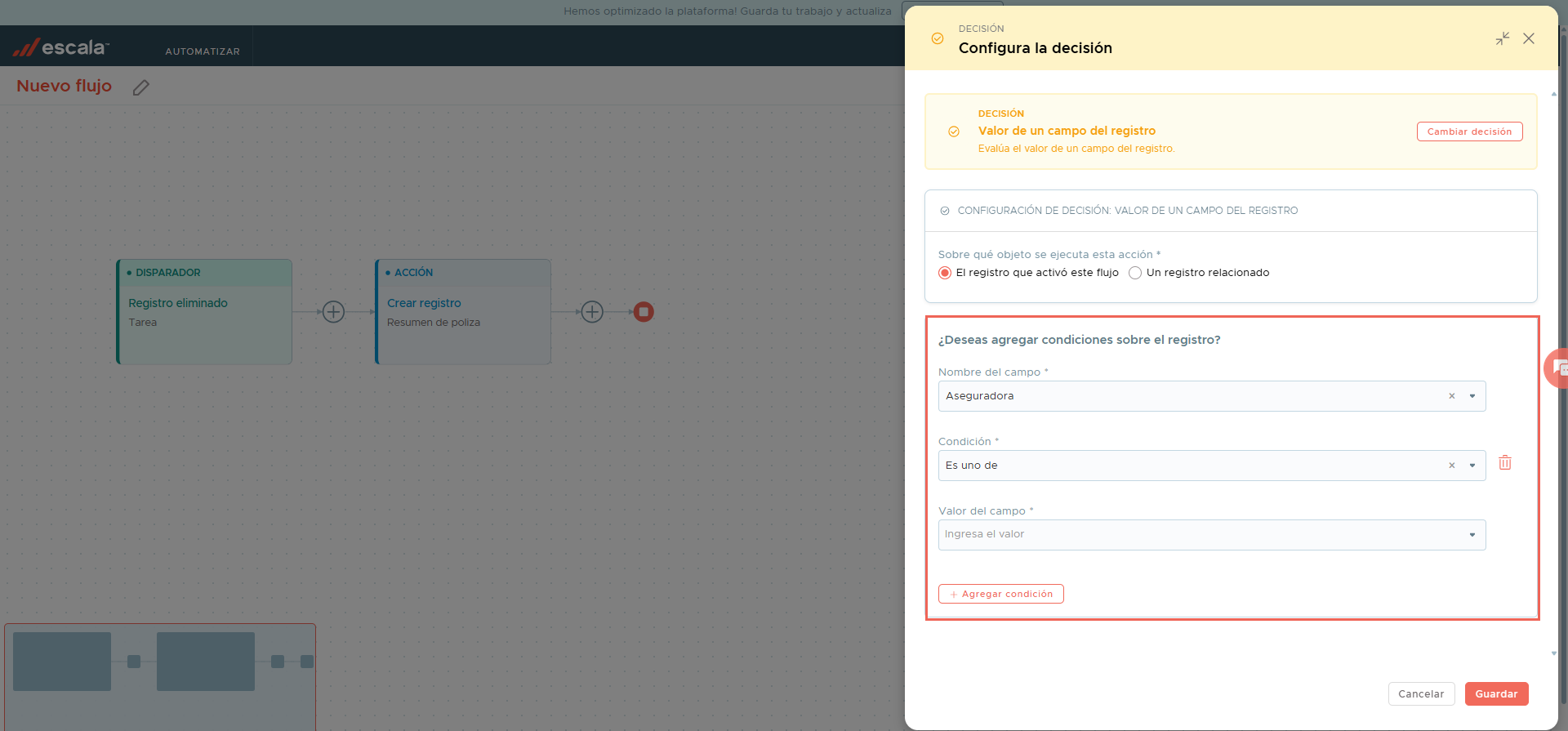Screen dimensions: 1568x731
Task: Collapse the decision panel with shrink icon
Action: (x=1503, y=38)
